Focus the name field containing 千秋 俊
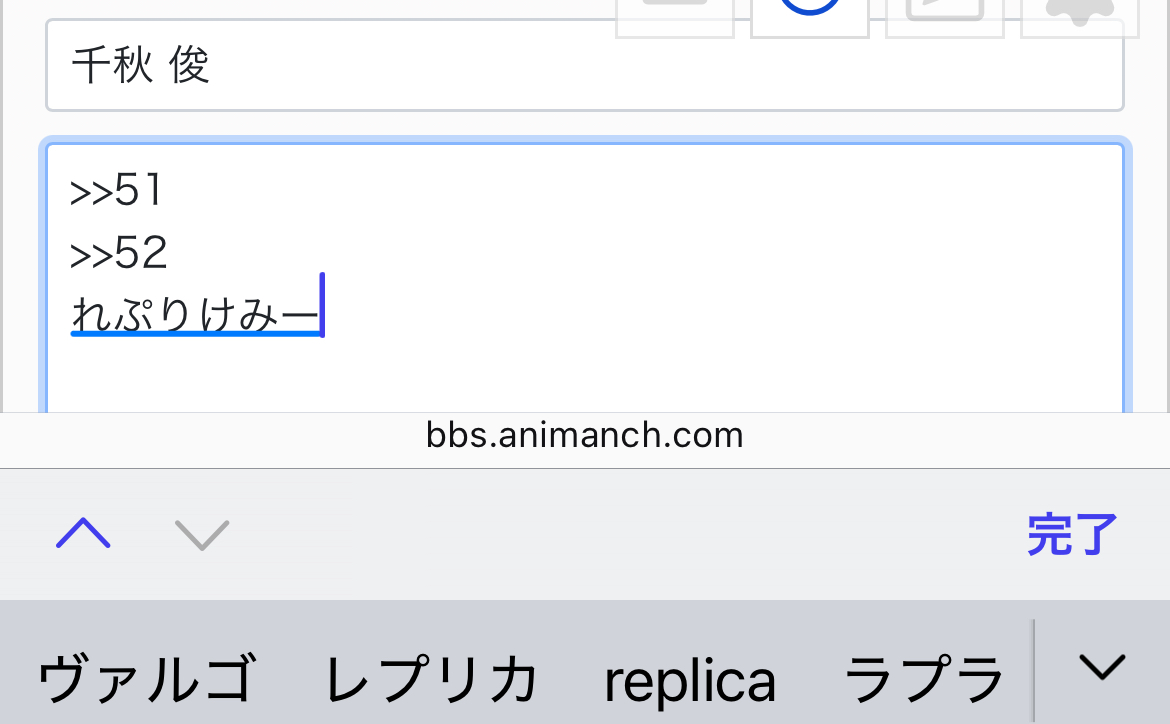This screenshot has width=1170, height=724. [584, 66]
